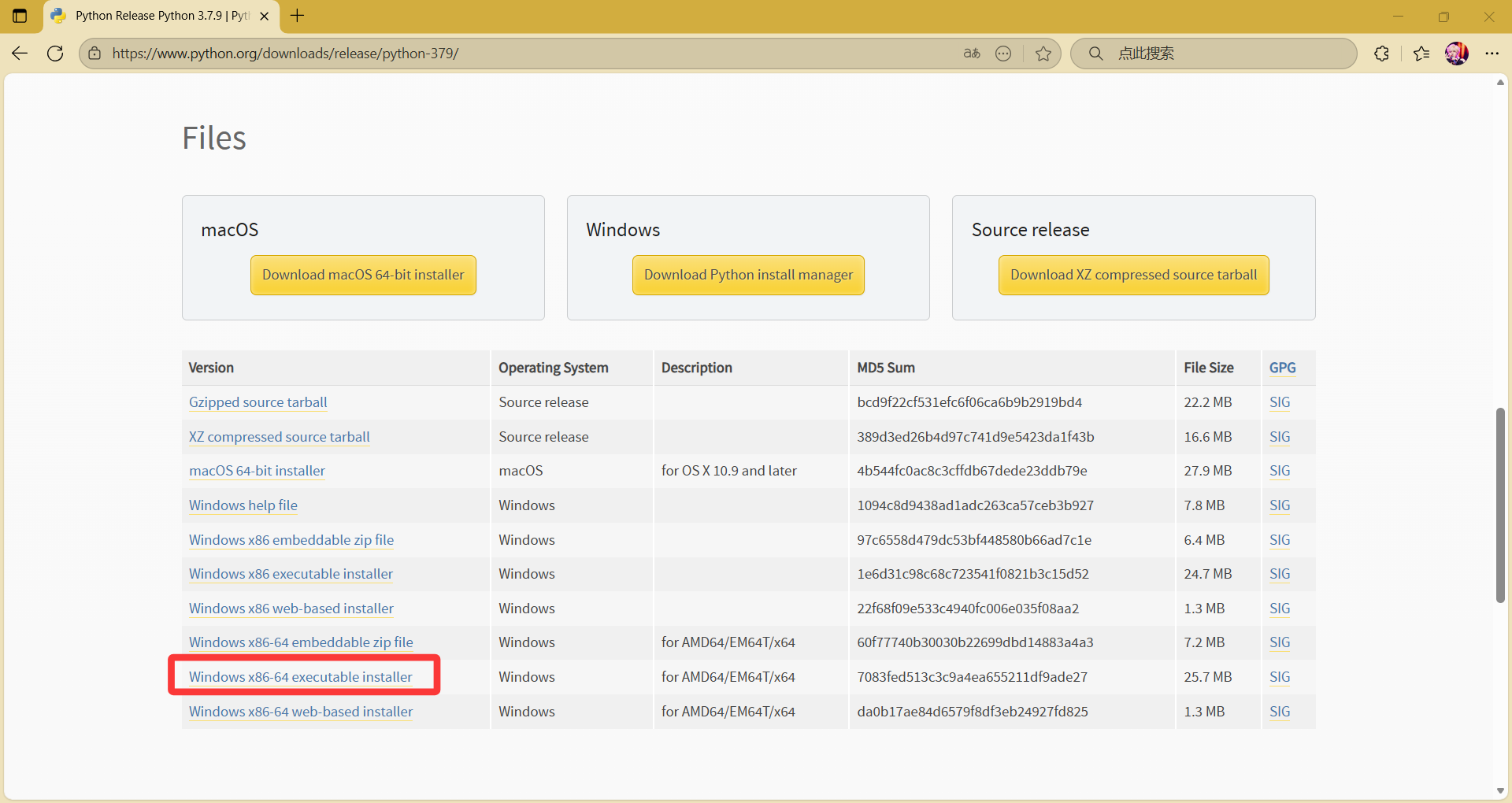Select the Python Release Python 3.7.9 tab
The width and height of the screenshot is (1512, 803).
click(161, 16)
